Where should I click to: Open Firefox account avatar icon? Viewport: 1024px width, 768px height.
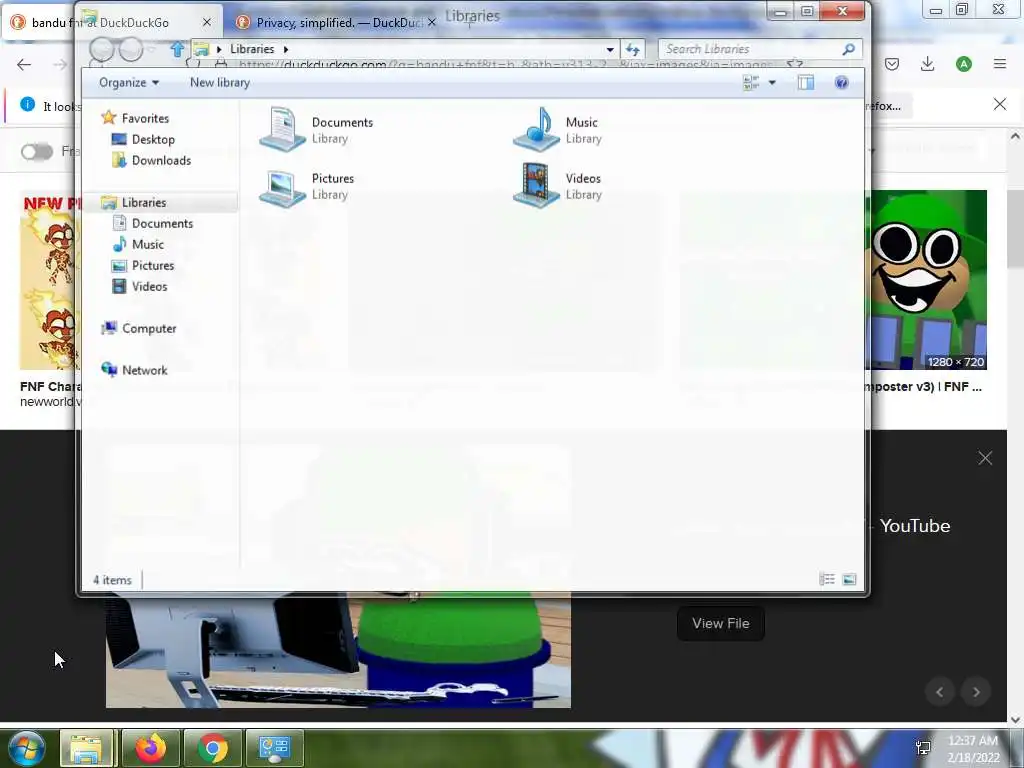(x=963, y=64)
